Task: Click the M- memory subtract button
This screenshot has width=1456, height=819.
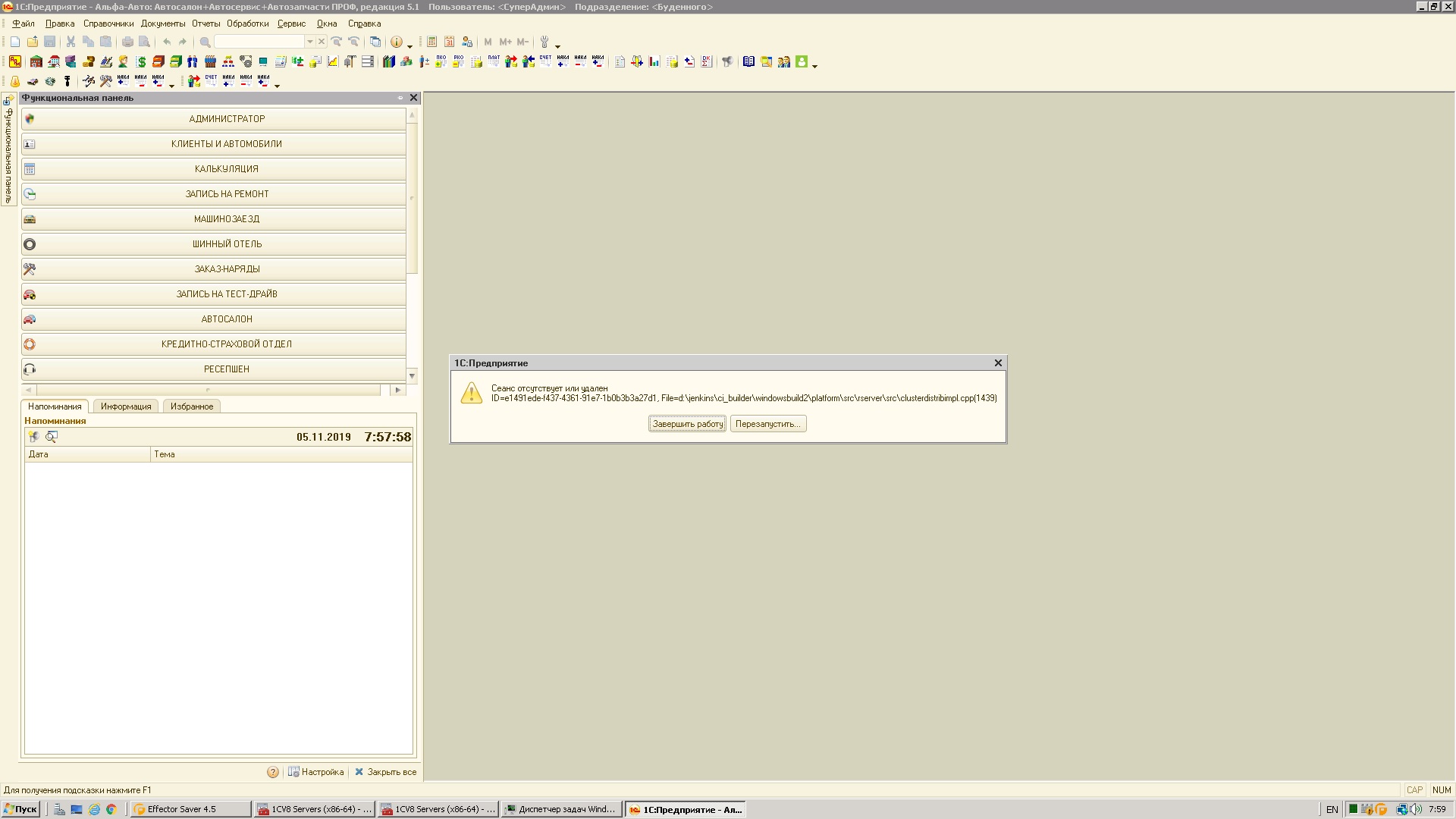Action: (522, 42)
